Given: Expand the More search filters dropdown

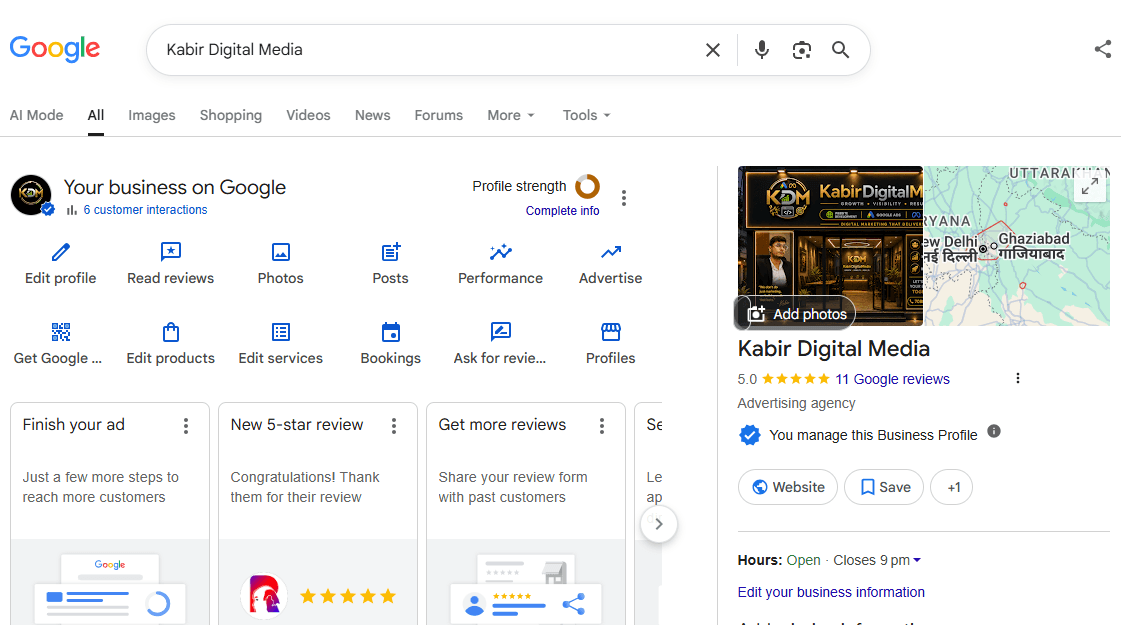Looking at the screenshot, I should tap(511, 115).
